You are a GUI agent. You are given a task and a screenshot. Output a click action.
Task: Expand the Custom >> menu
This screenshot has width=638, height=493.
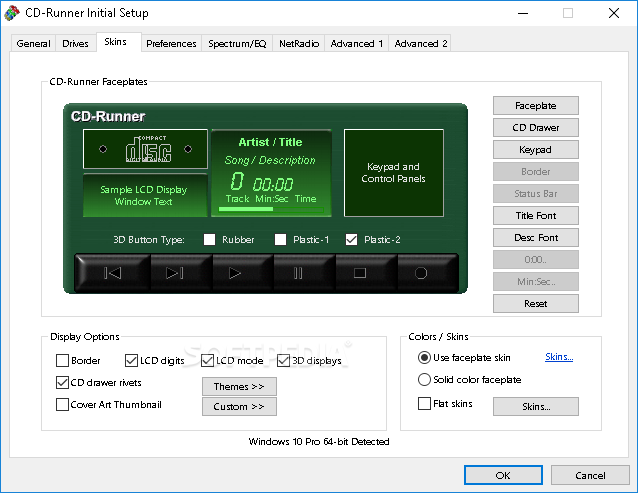(239, 406)
